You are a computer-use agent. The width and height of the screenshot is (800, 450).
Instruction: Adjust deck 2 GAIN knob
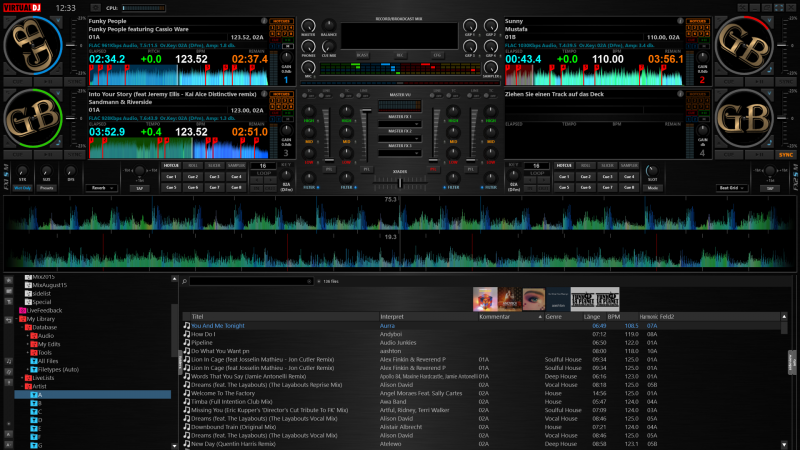(x=703, y=58)
